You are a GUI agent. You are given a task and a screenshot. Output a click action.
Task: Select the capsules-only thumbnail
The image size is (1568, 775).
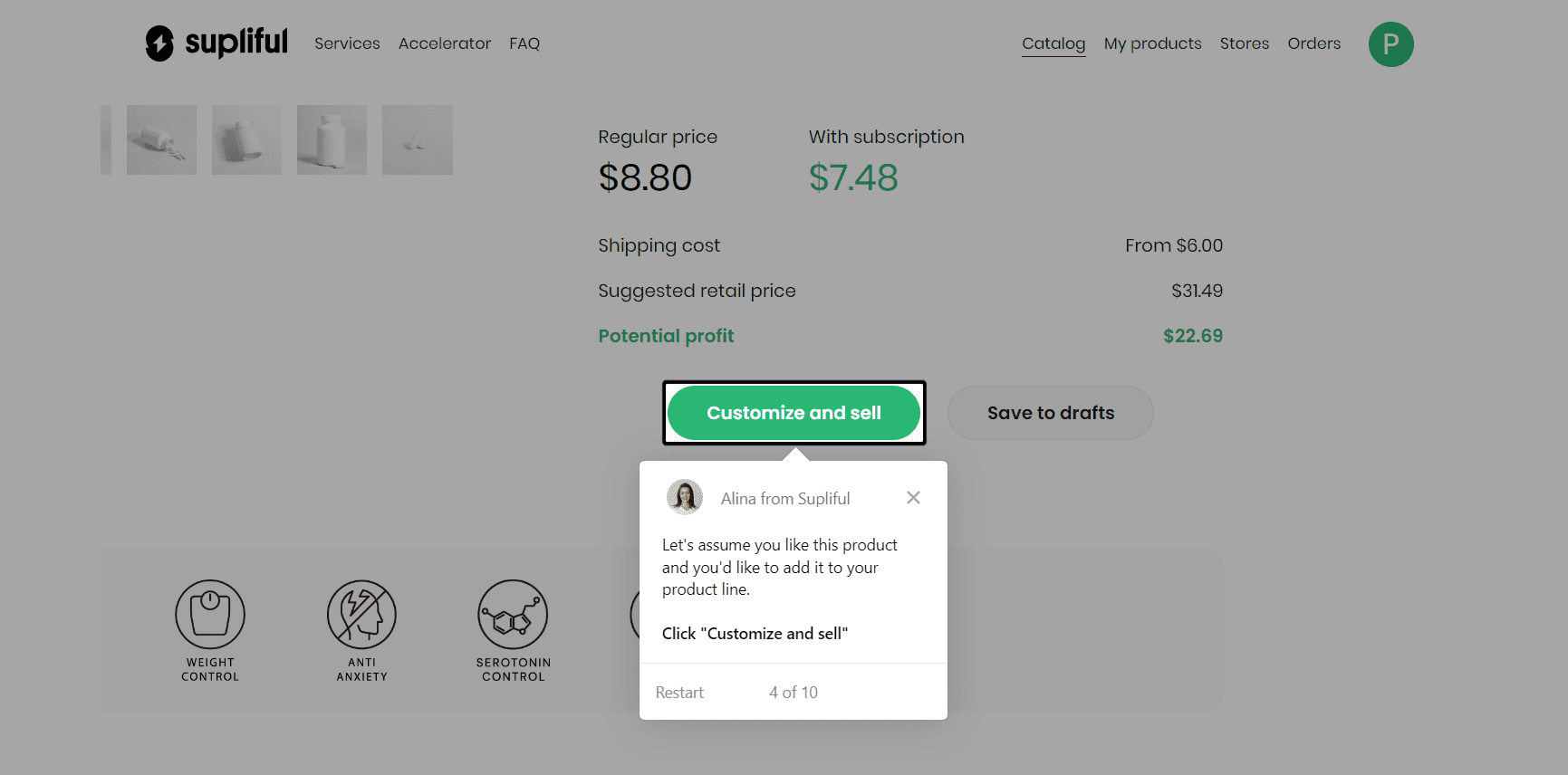pos(417,139)
